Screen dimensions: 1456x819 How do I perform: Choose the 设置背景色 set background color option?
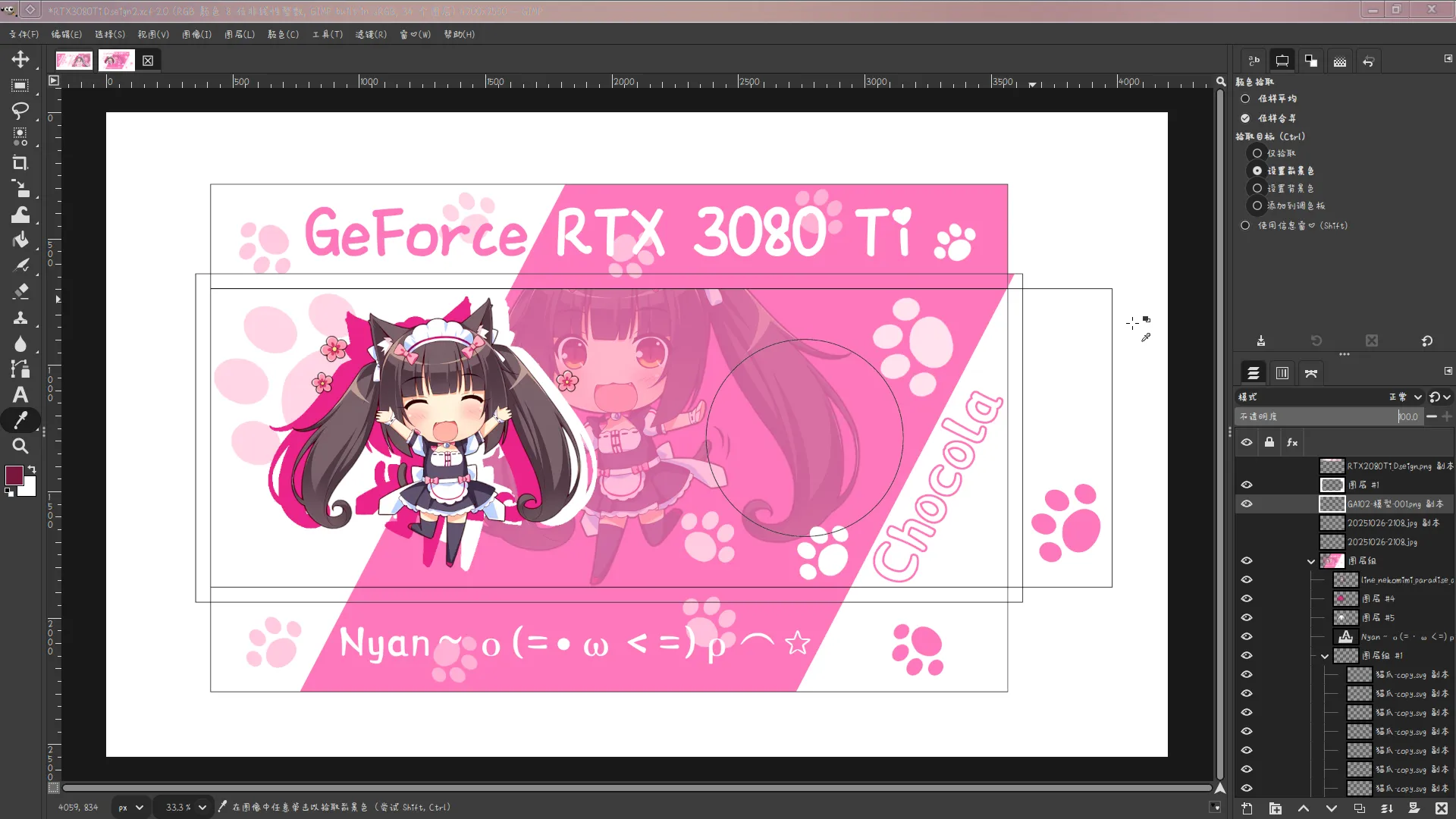click(1257, 188)
